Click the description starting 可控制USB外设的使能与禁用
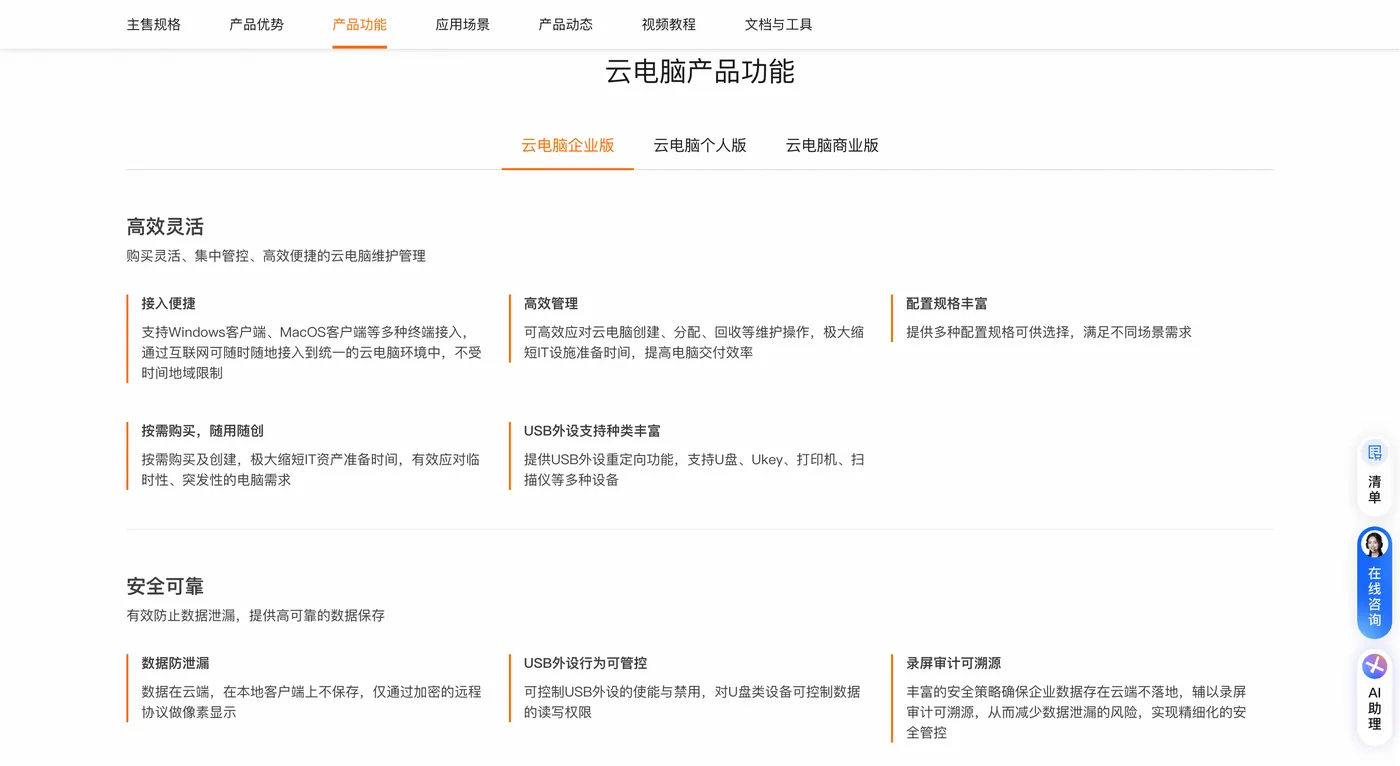1400x766 pixels. [692, 702]
